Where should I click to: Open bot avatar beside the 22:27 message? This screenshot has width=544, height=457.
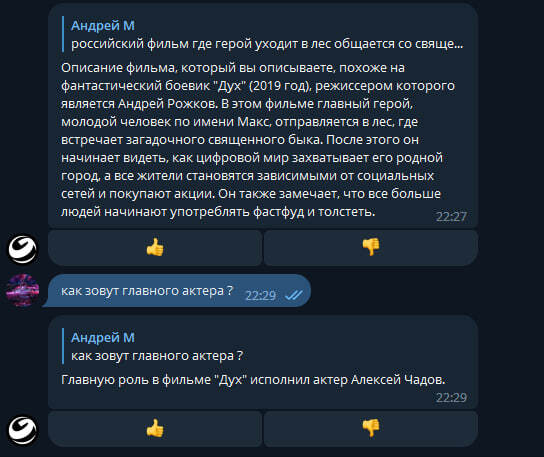[23, 249]
